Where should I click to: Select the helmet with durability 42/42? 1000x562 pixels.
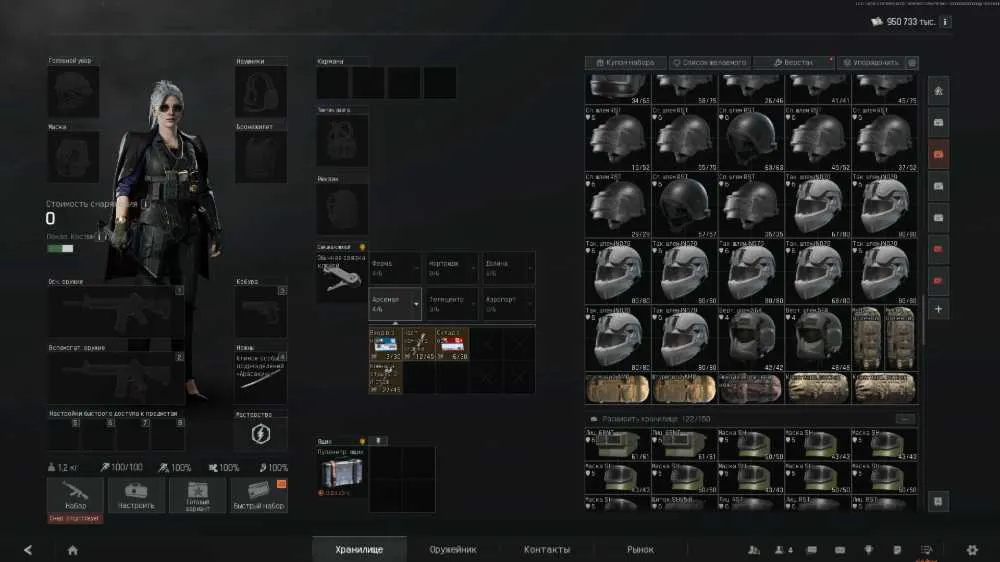[x=751, y=339]
